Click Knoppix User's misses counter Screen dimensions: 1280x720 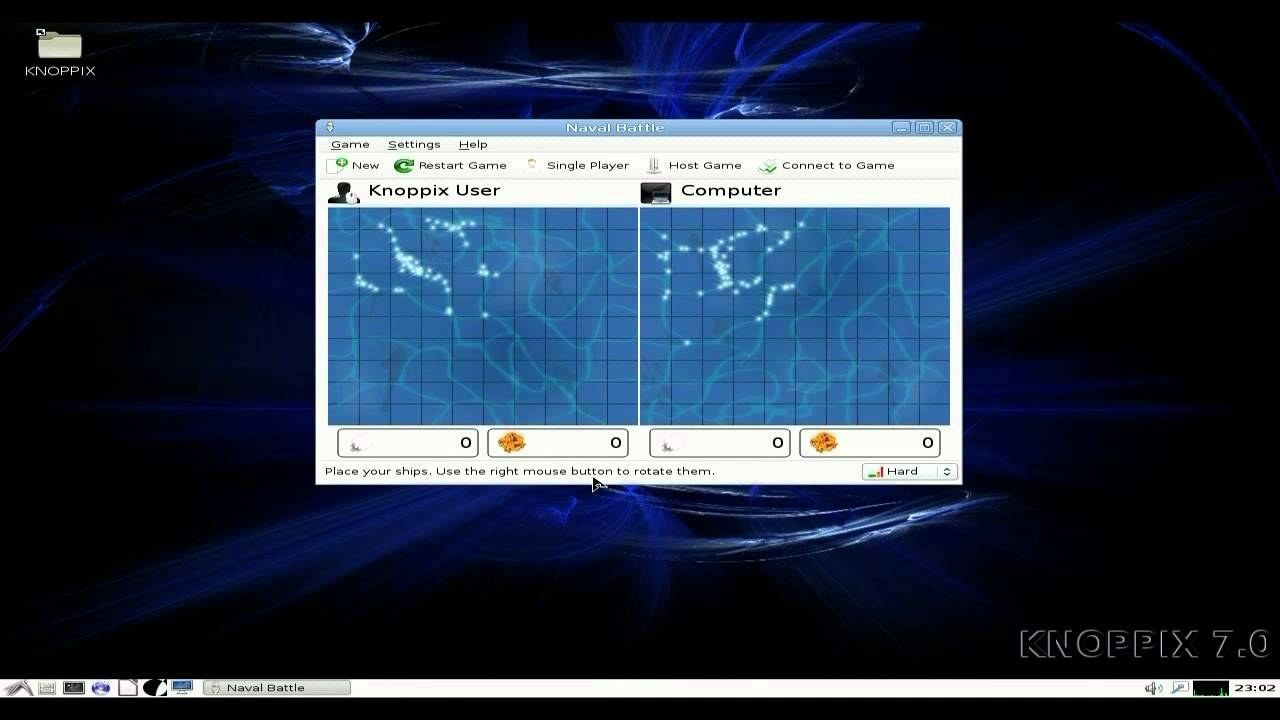pos(408,442)
